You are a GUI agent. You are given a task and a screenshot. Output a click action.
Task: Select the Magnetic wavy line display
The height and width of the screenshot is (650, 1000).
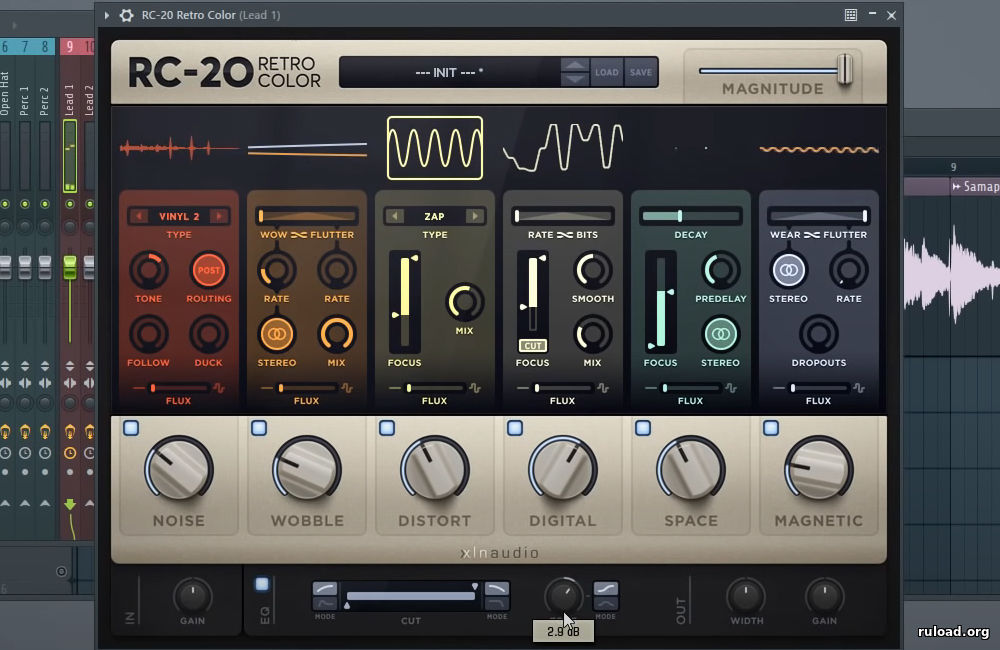click(819, 150)
